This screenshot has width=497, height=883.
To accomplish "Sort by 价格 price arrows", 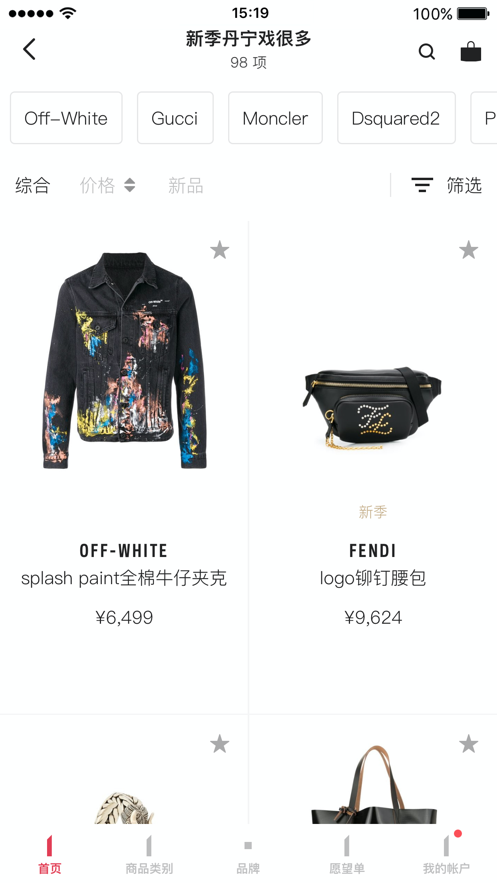I will (129, 185).
